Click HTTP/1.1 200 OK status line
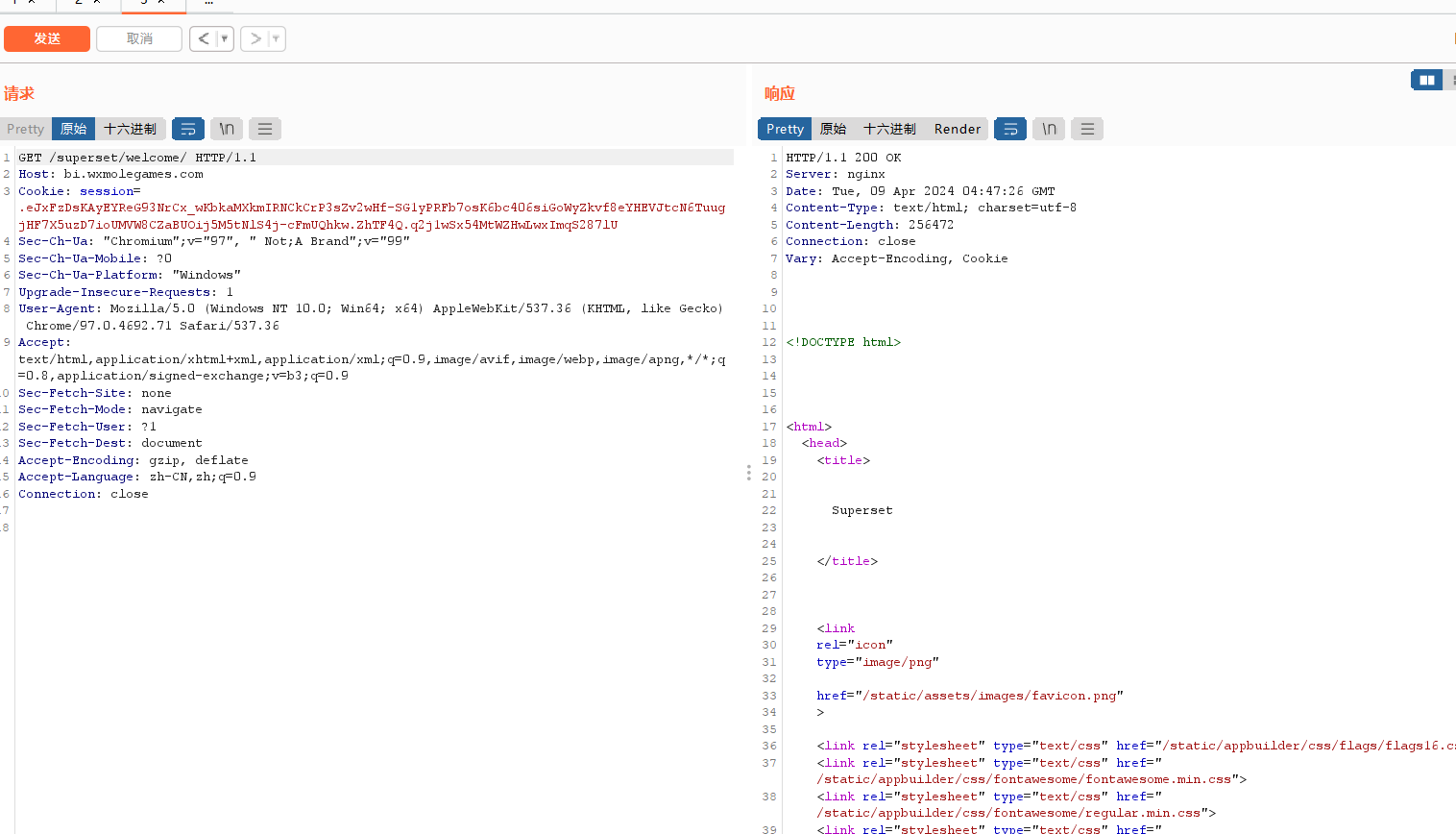This screenshot has height=834, width=1456. pos(843,158)
